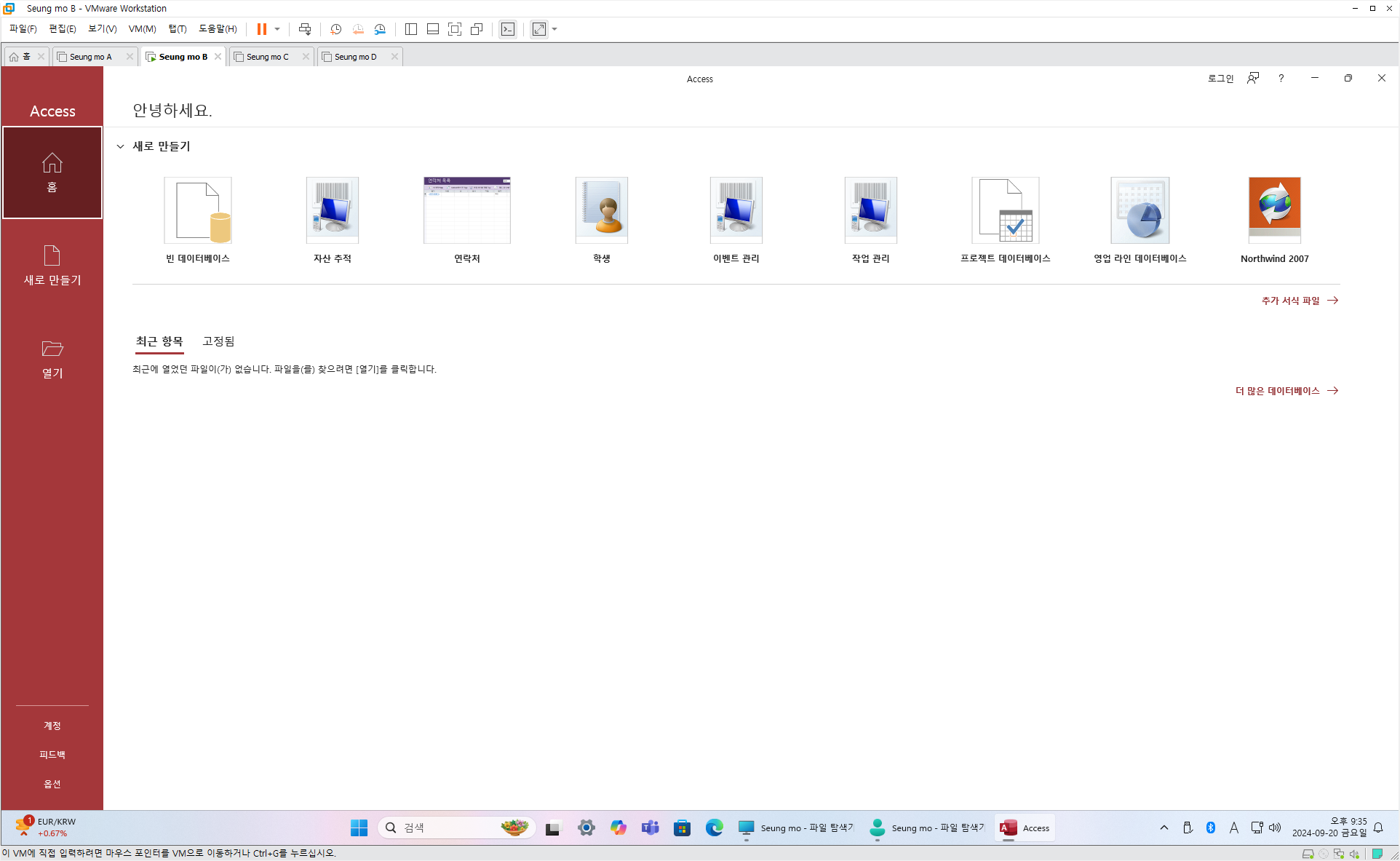This screenshot has width=1400, height=861.
Task: Open the Blank database template
Action: coord(197,211)
